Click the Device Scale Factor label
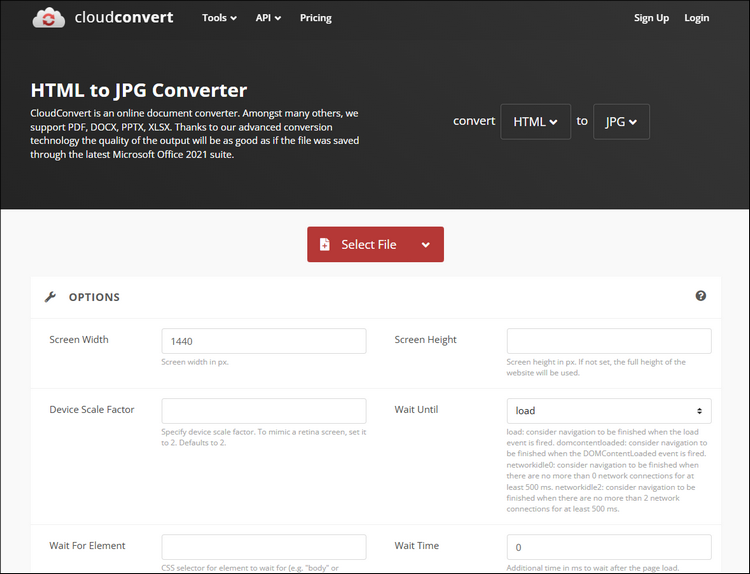This screenshot has height=574, width=750. (92, 409)
